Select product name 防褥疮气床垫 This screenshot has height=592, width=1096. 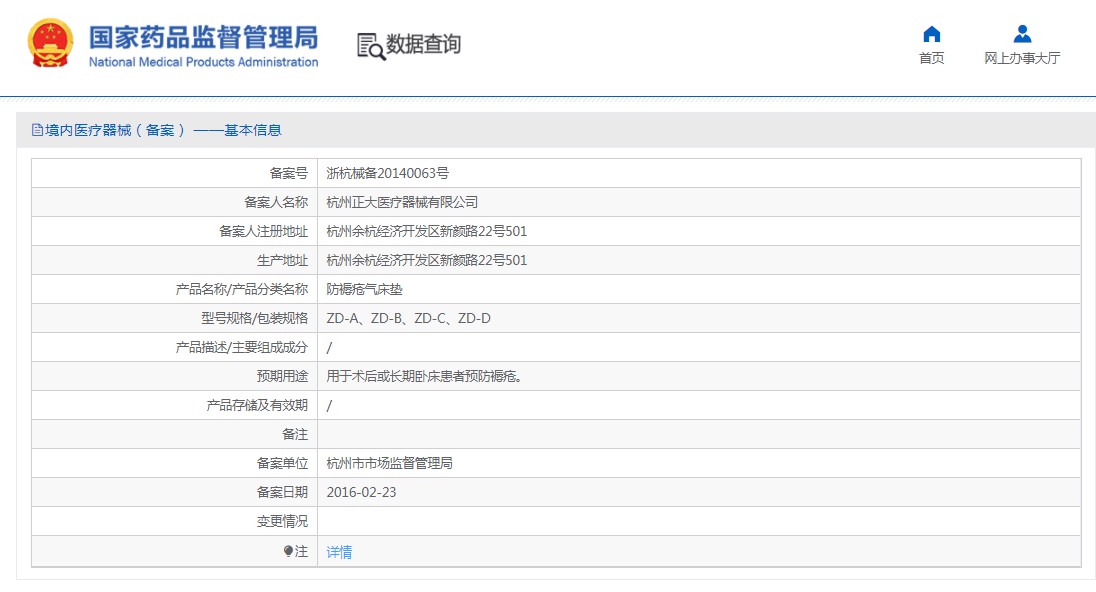pos(364,289)
